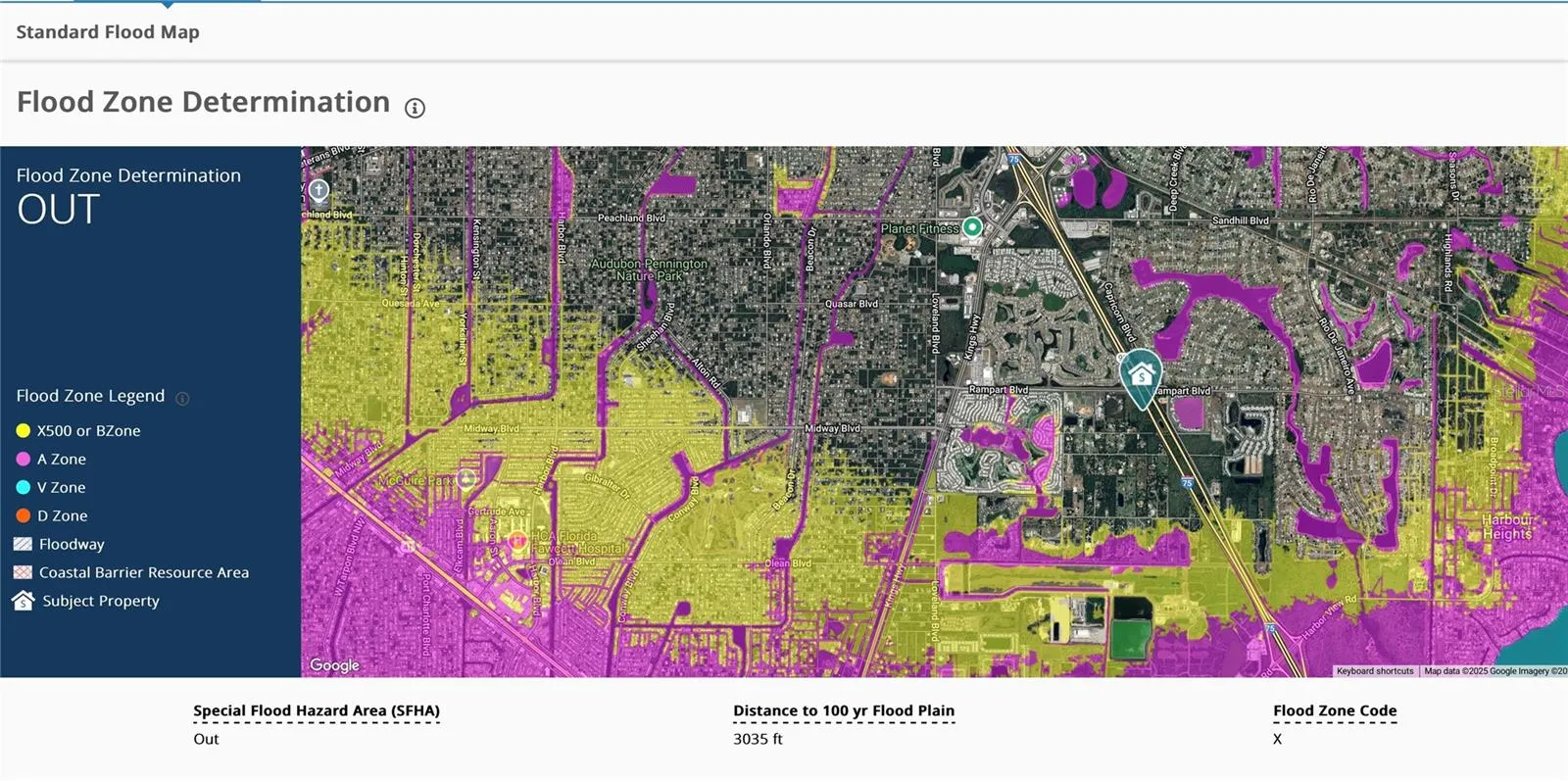This screenshot has width=1568, height=781.
Task: Click the McGuire Park marker icon
Action: point(466,479)
